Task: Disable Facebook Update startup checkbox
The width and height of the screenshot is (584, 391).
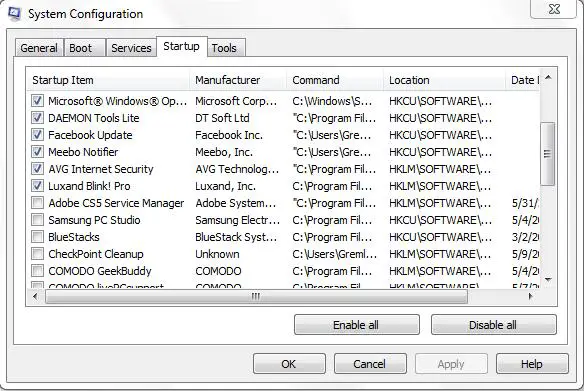Action: tap(37, 135)
